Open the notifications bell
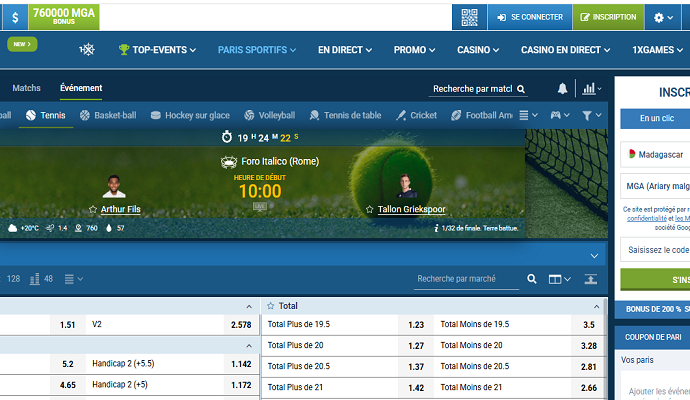690x400 pixels. pos(562,88)
